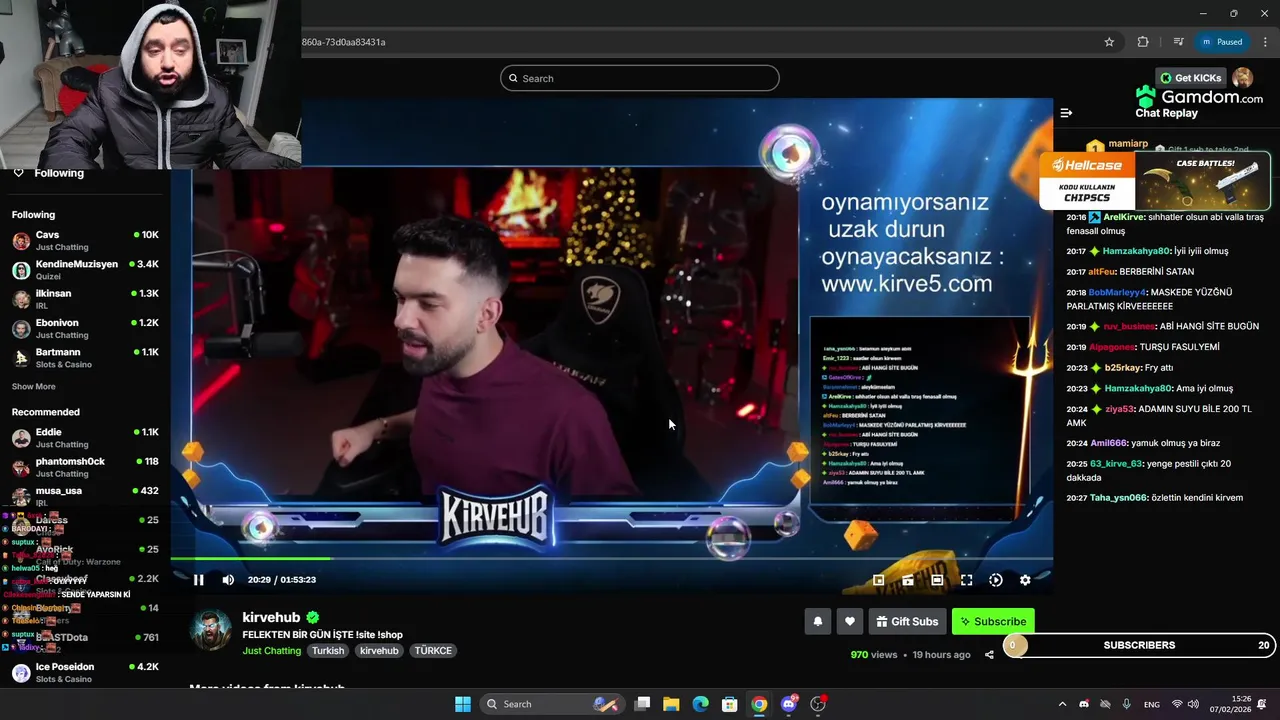Open Cavs channel in Following list
Image resolution: width=1280 pixels, height=720 pixels.
click(x=85, y=240)
